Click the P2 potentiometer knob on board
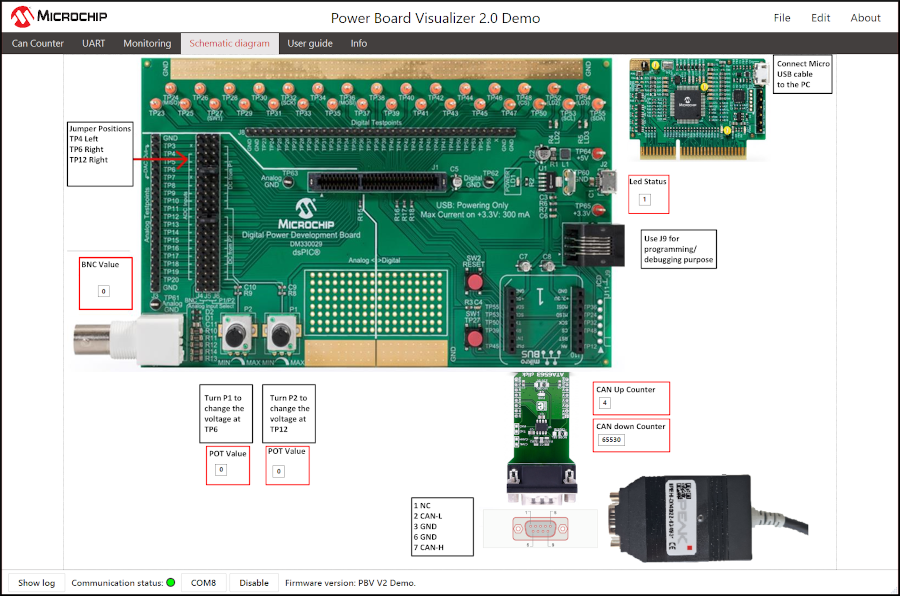 coord(236,334)
